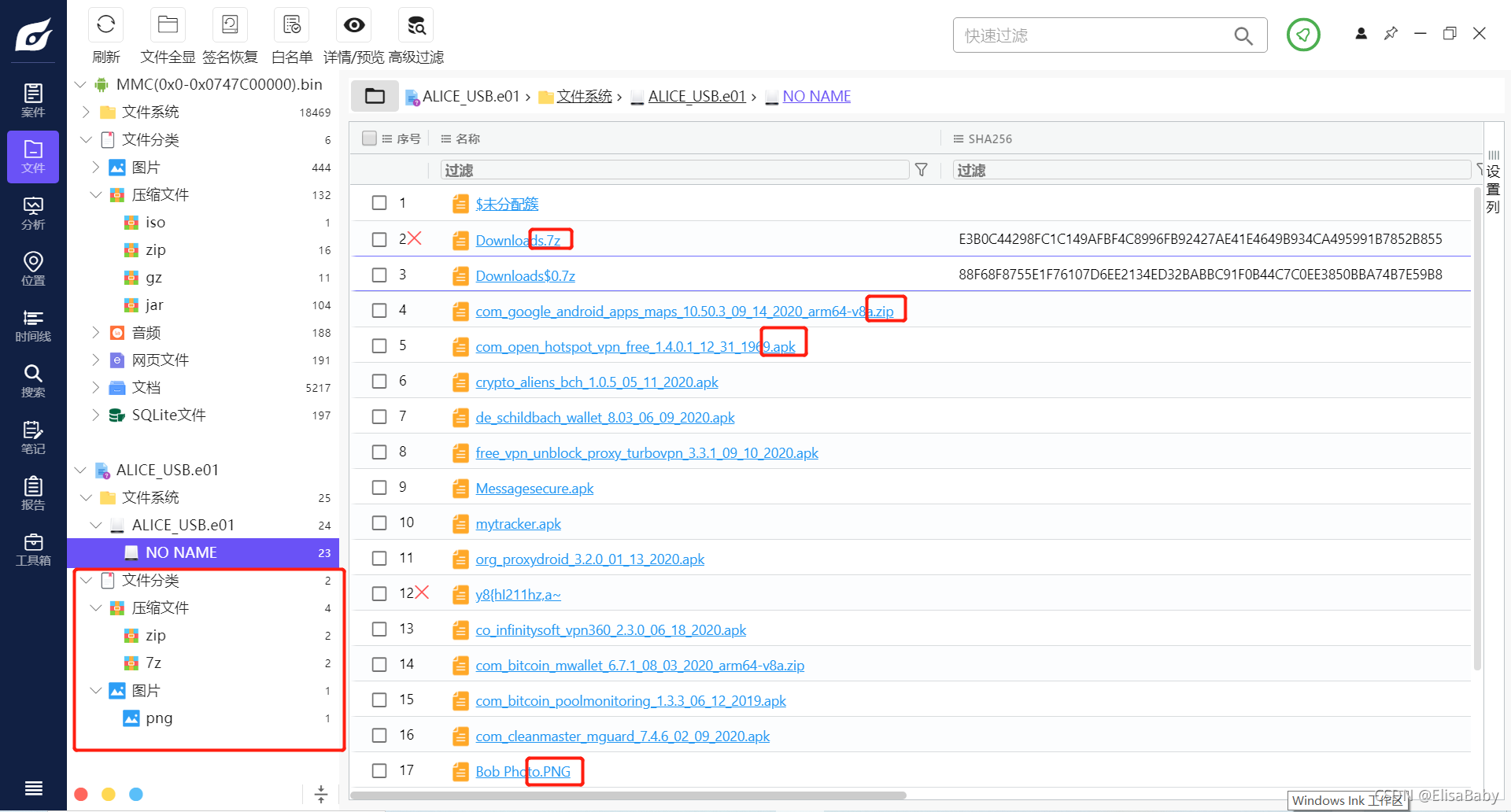Click the tree panel collapse icon below the tree

321,794
